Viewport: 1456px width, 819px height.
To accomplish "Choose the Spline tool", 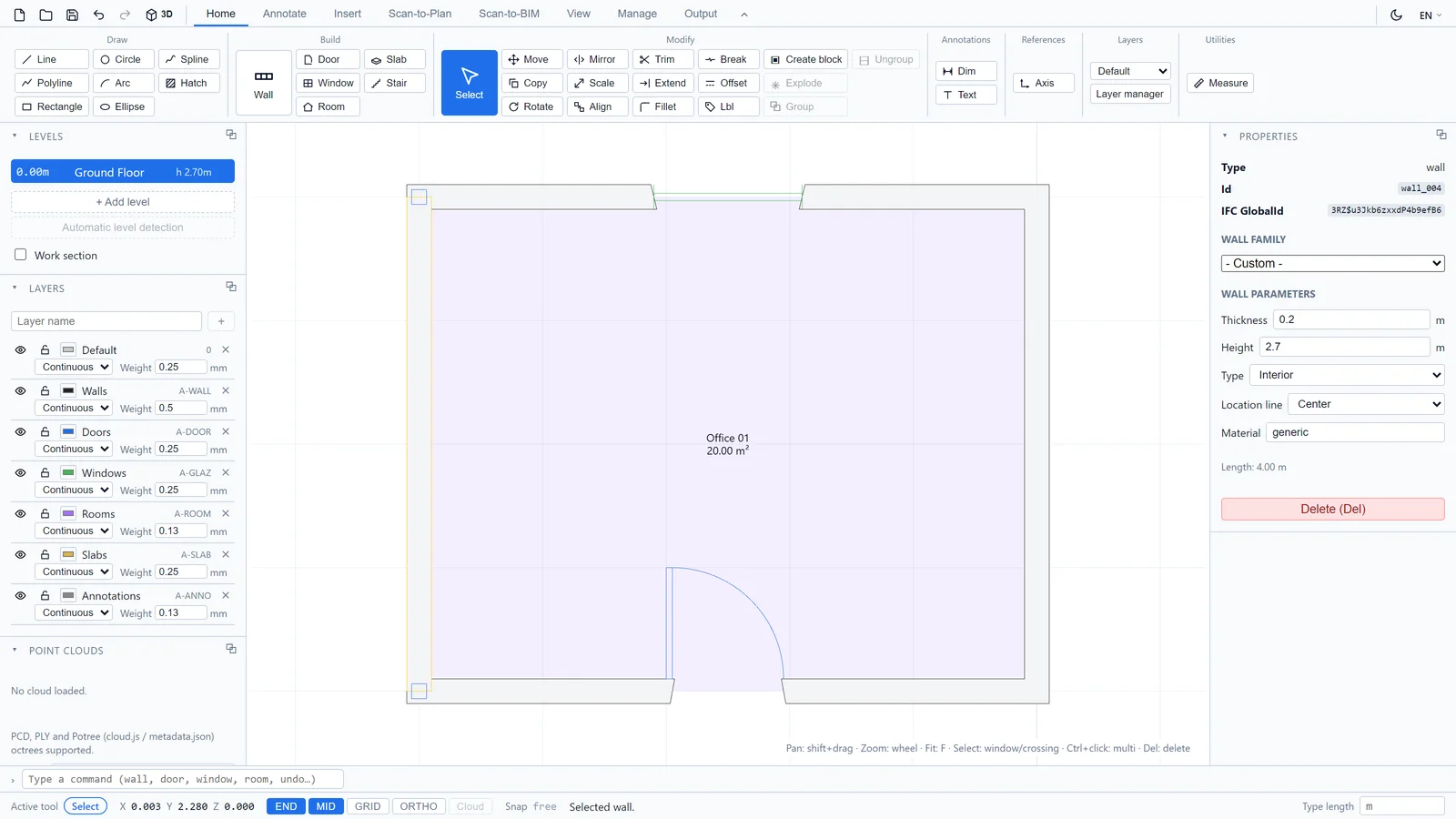I will tap(189, 59).
